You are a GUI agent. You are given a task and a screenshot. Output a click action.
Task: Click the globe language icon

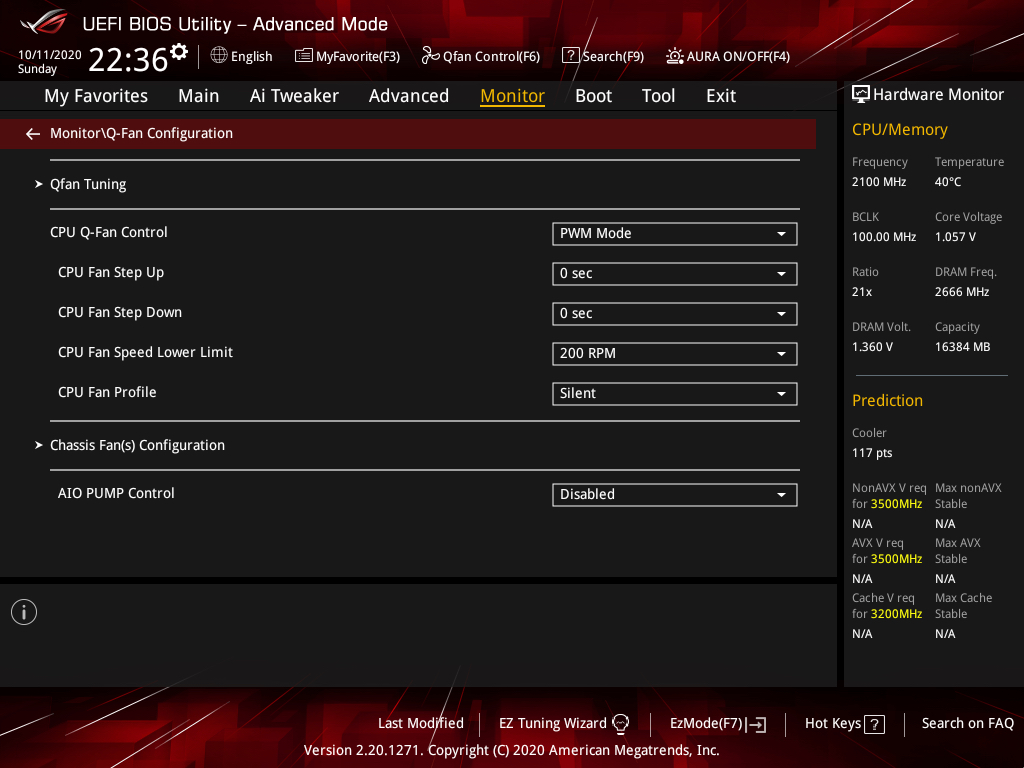(x=219, y=56)
